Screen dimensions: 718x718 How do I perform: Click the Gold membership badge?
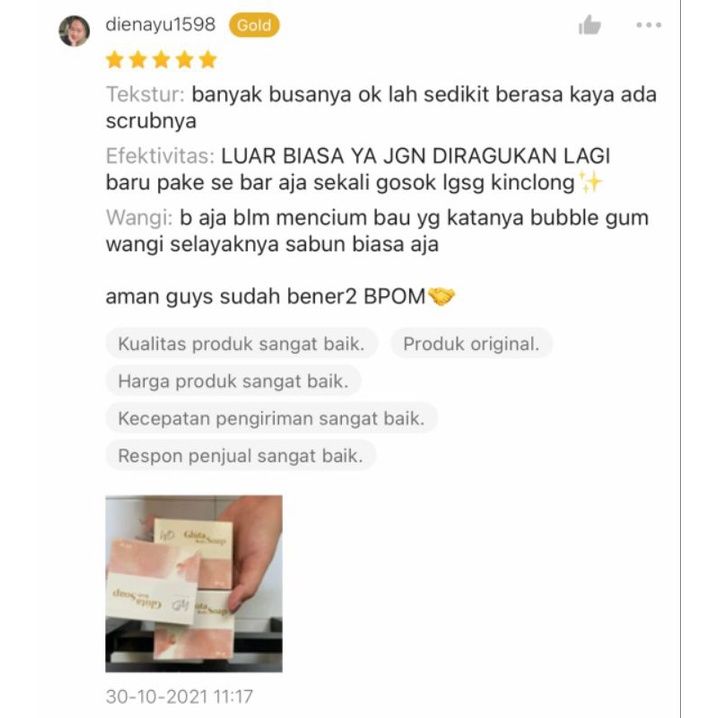click(254, 25)
